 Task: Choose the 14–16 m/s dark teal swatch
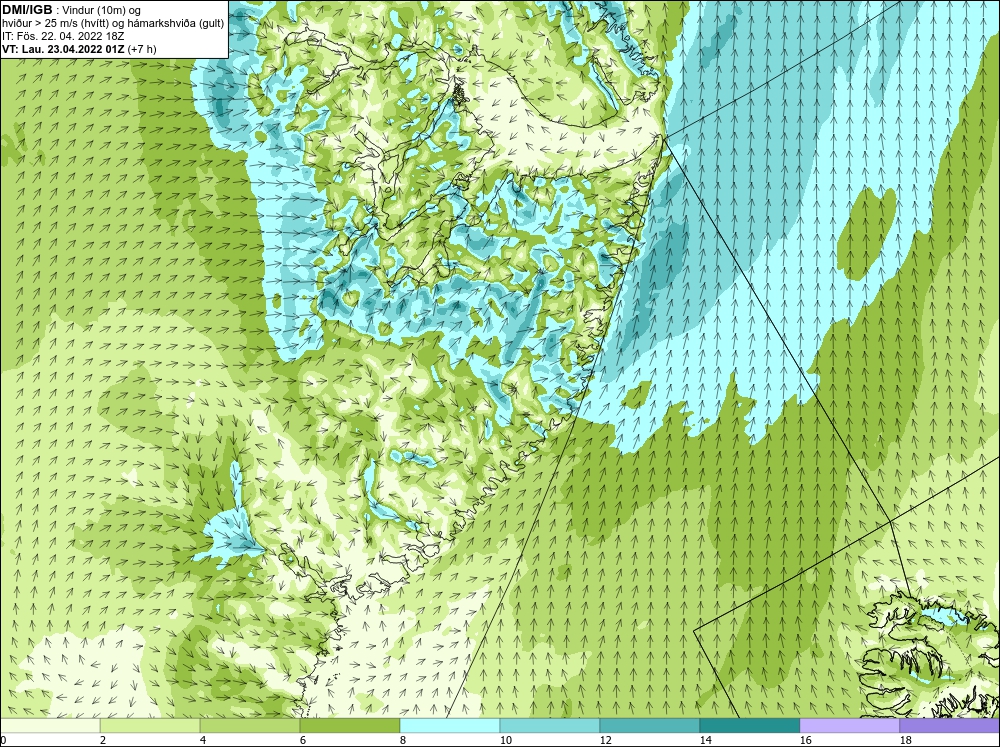[750, 726]
